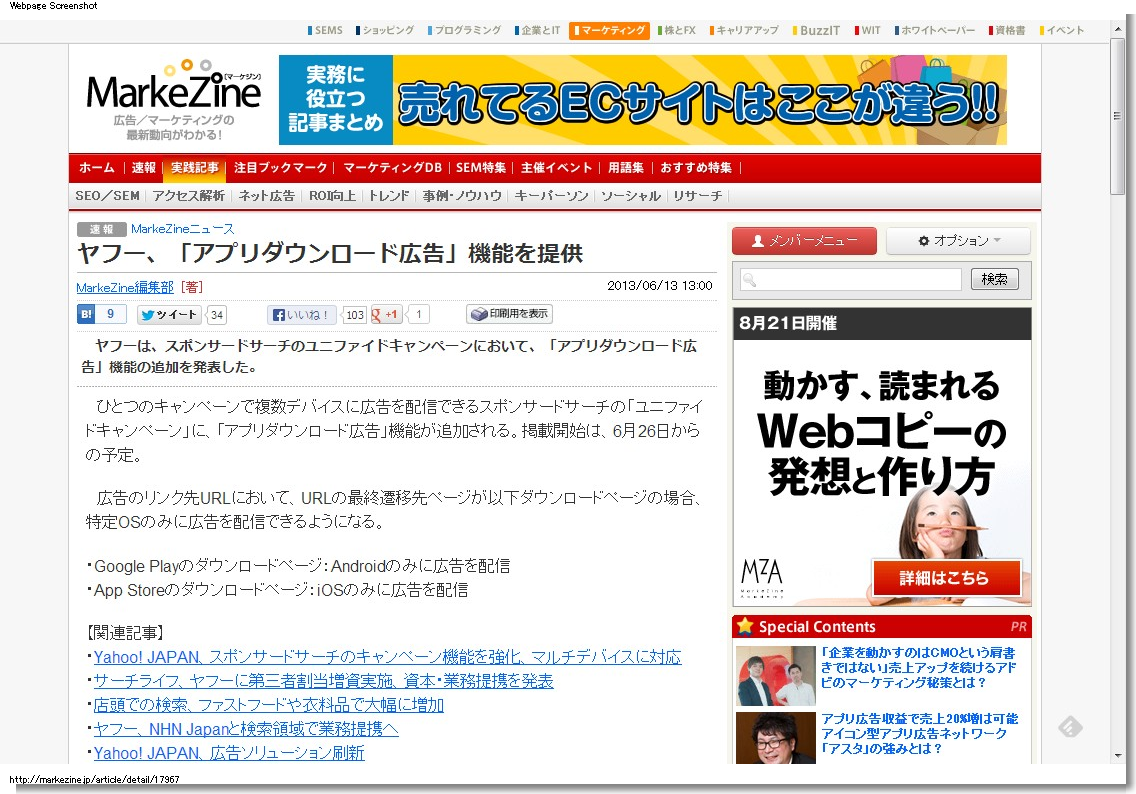Open the アプリ広告収益 special content link
The width and height of the screenshot is (1136, 794).
point(919,733)
